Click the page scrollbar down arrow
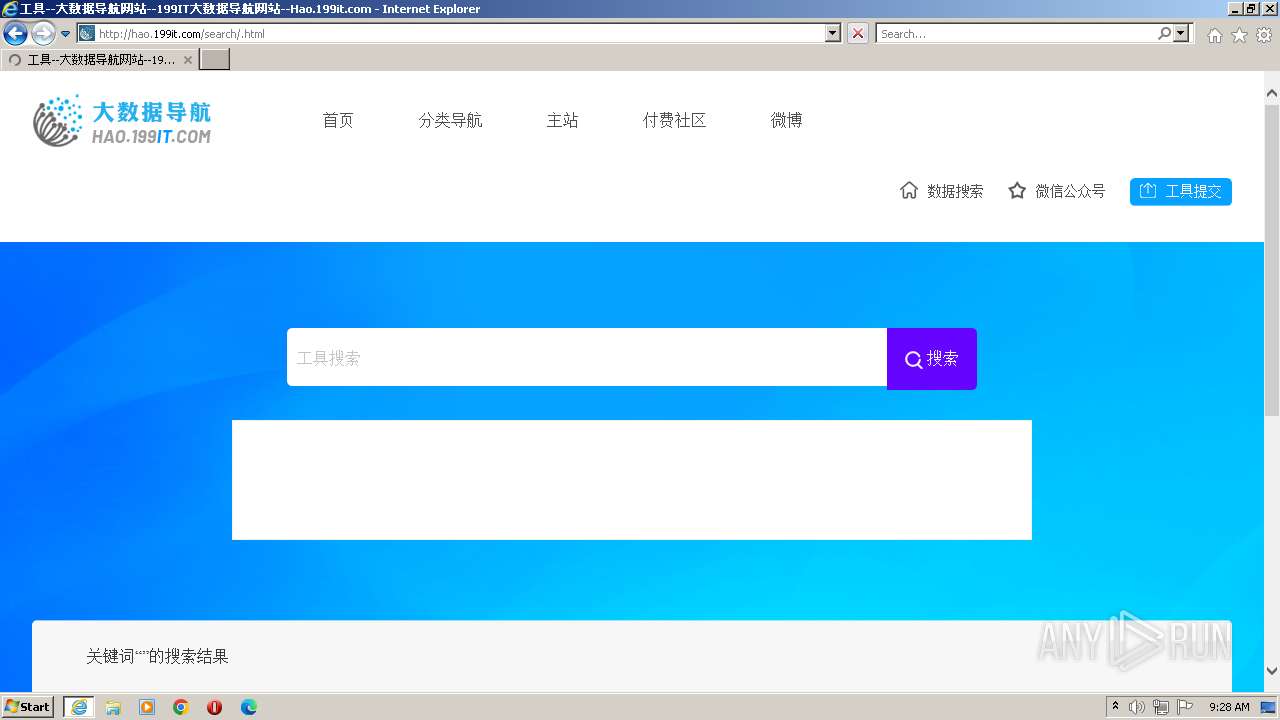1280x720 pixels. (x=1272, y=671)
